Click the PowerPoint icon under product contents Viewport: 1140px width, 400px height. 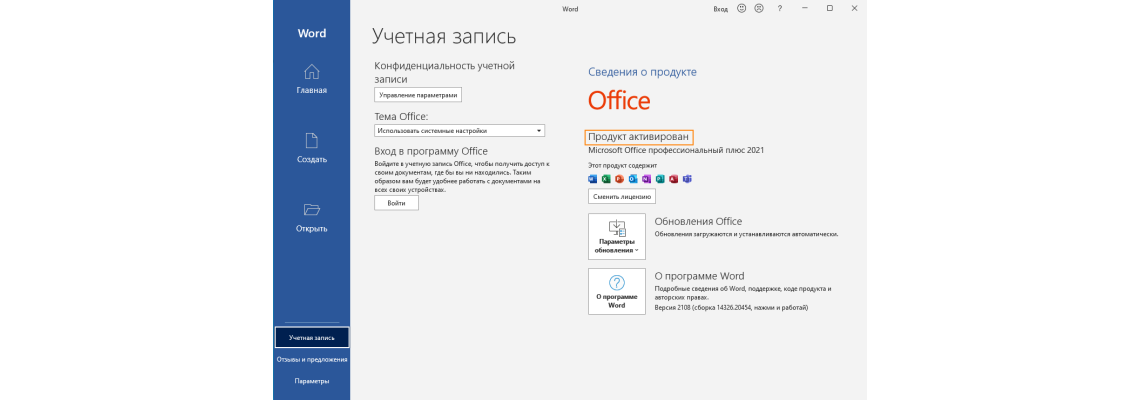(620, 179)
